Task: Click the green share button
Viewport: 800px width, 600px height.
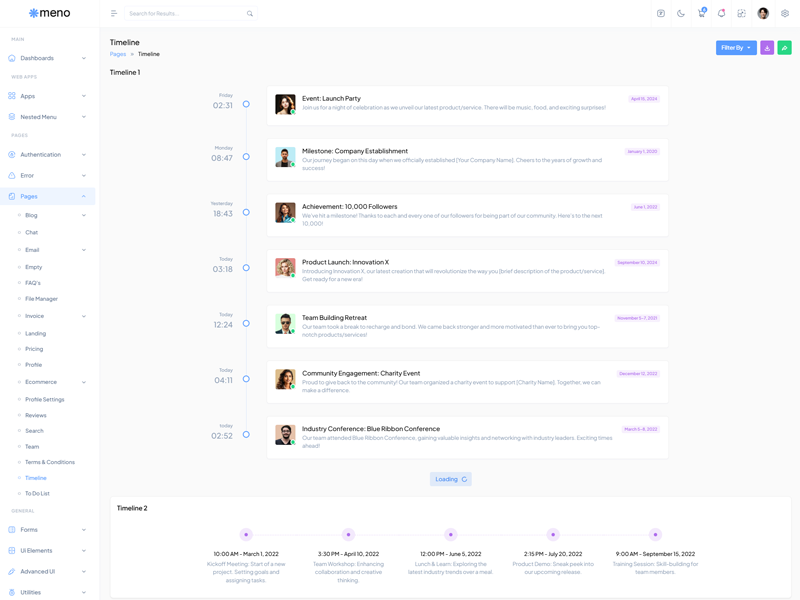Action: (784, 48)
